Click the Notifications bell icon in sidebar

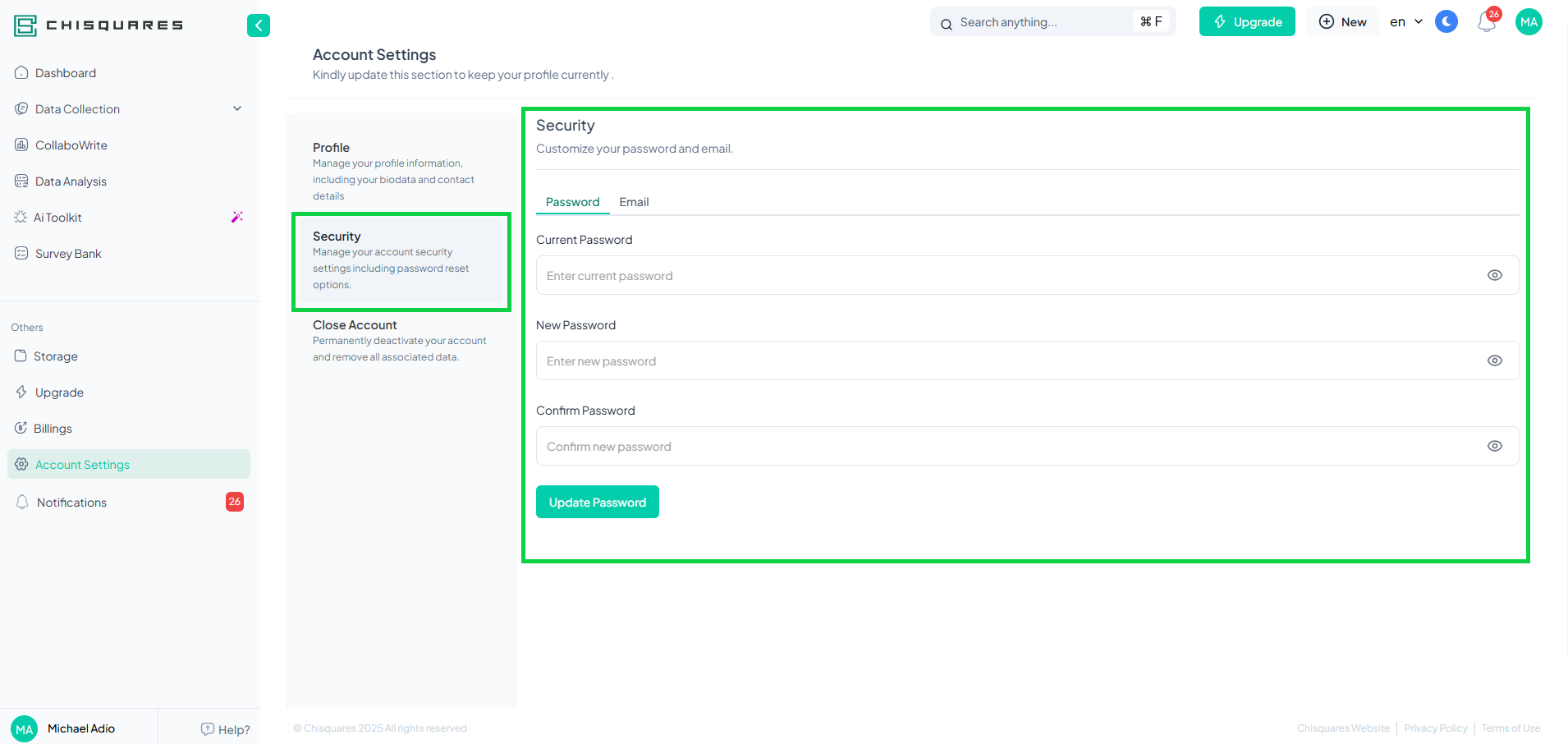(x=22, y=502)
